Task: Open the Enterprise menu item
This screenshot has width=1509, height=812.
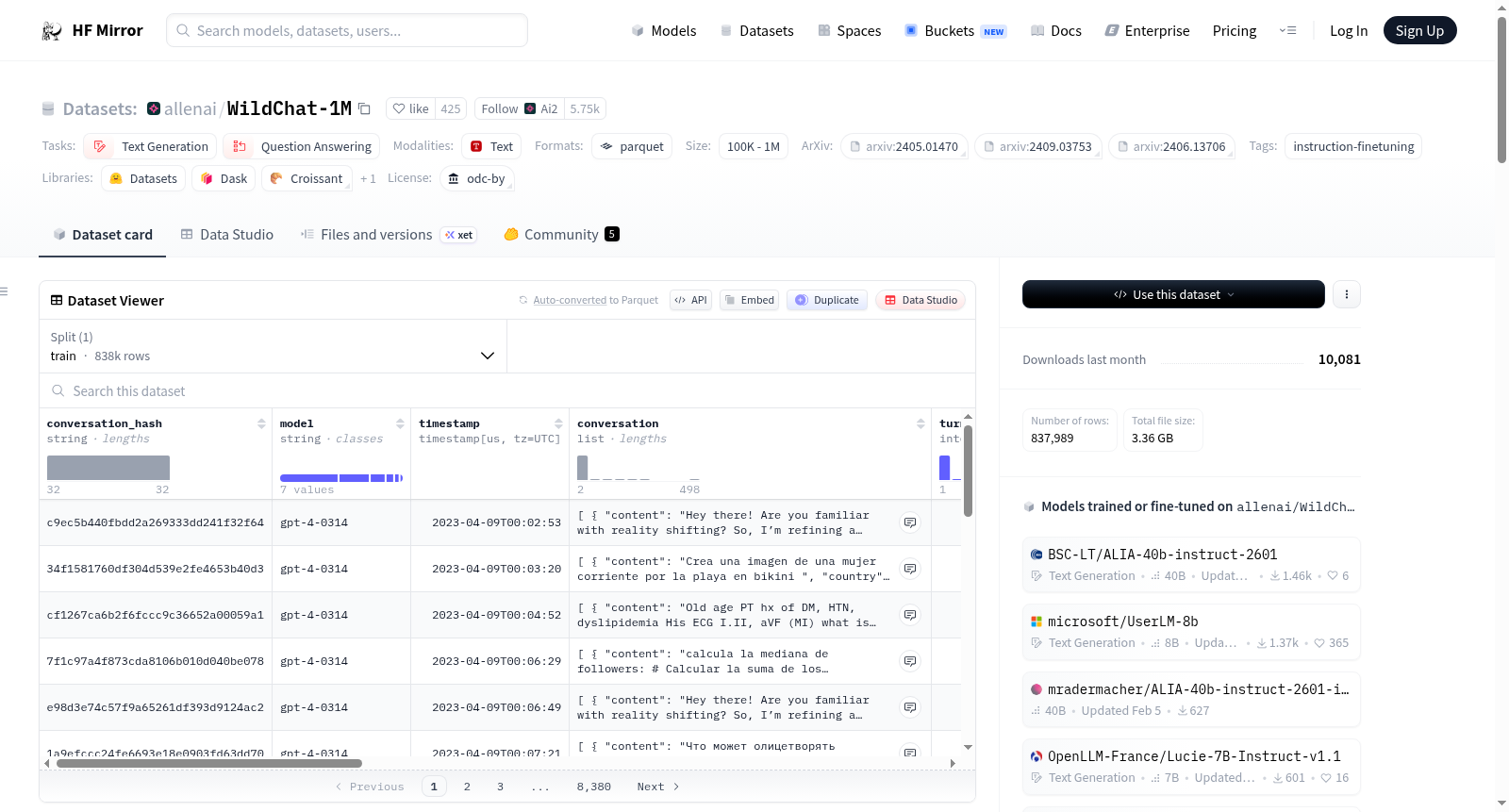Action: point(1148,30)
